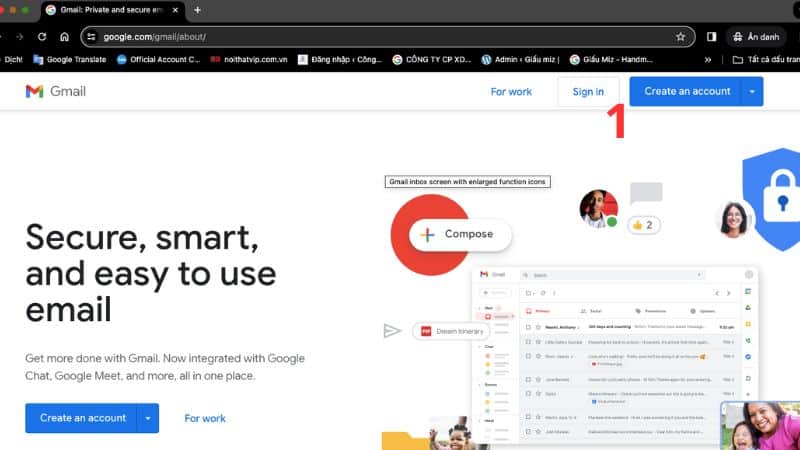This screenshot has width=800, height=450.
Task: Click the Gmail logo in header
Action: (x=56, y=91)
